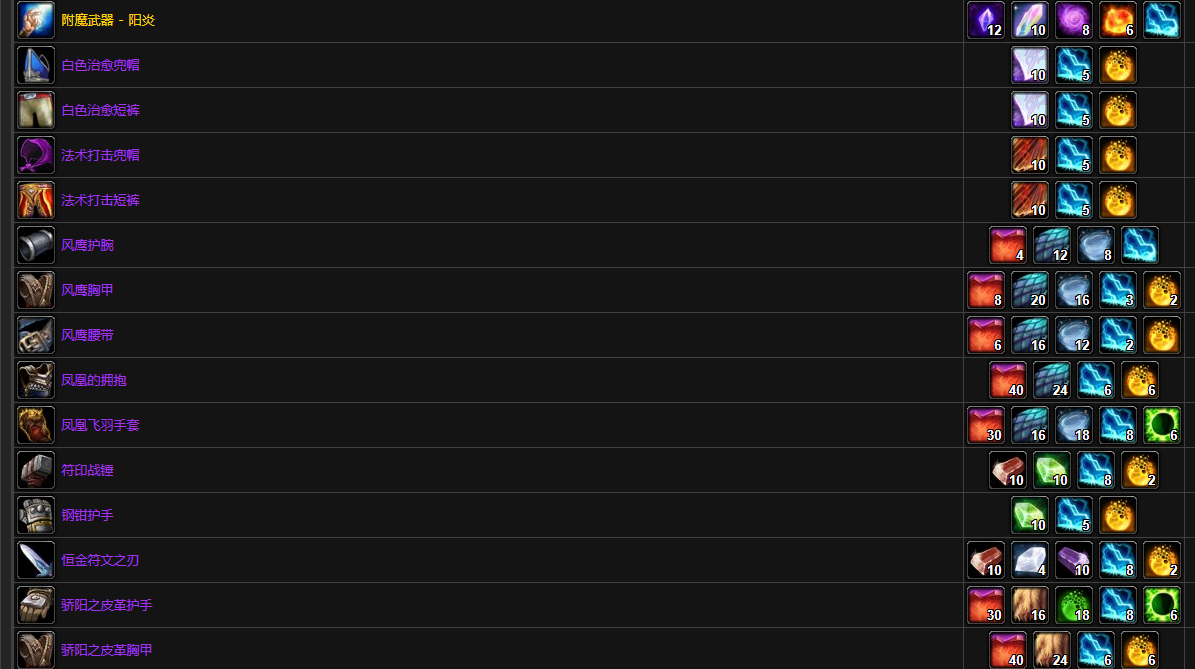Click the 凤凰飞羽手套 glove thumbnail

click(x=36, y=425)
